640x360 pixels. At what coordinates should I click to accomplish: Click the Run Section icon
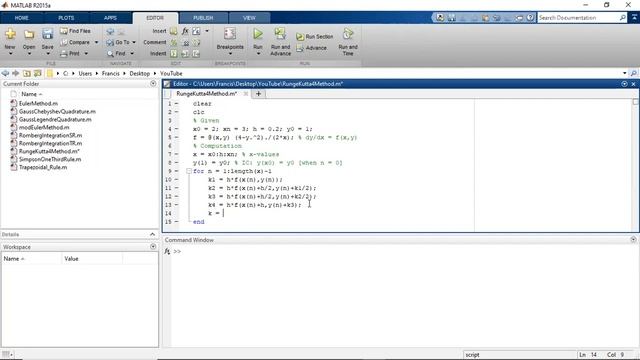coord(300,37)
